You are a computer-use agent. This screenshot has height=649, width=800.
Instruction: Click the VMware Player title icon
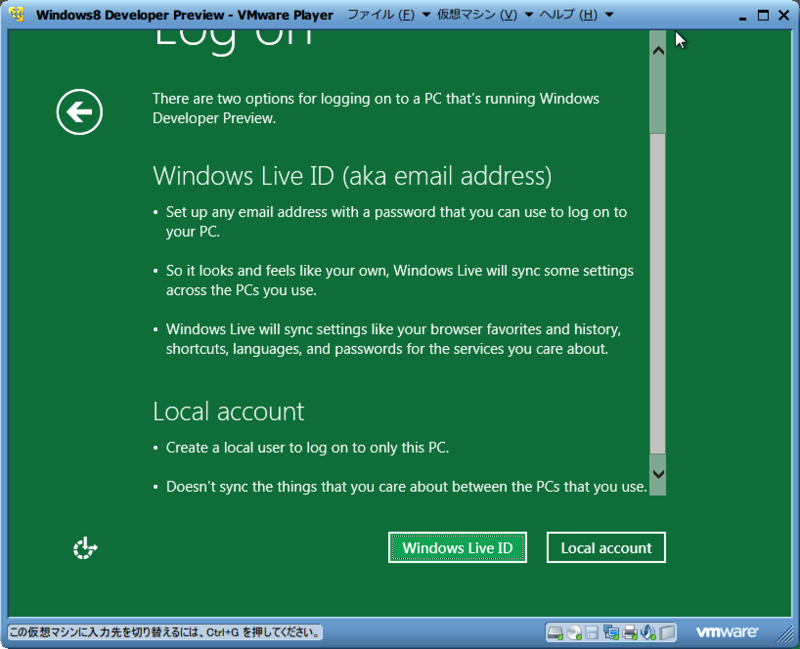click(16, 14)
